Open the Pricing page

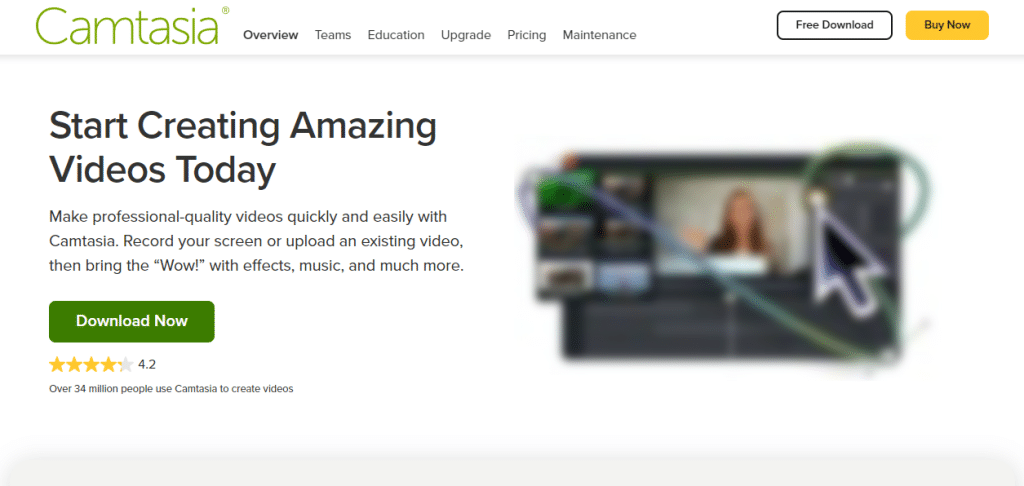click(526, 35)
